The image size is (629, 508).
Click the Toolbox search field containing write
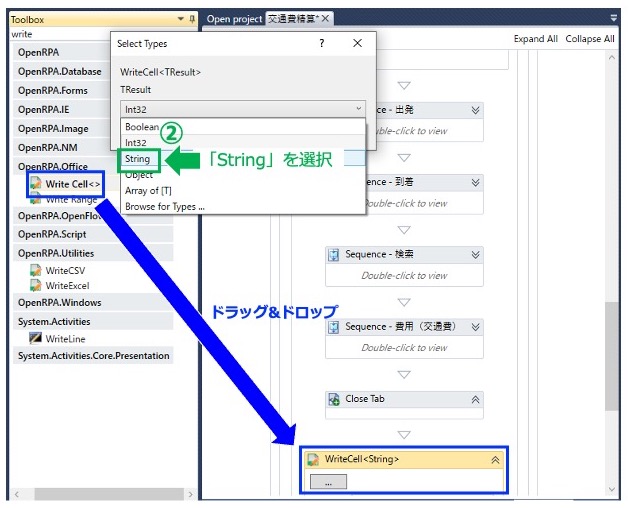60,34
